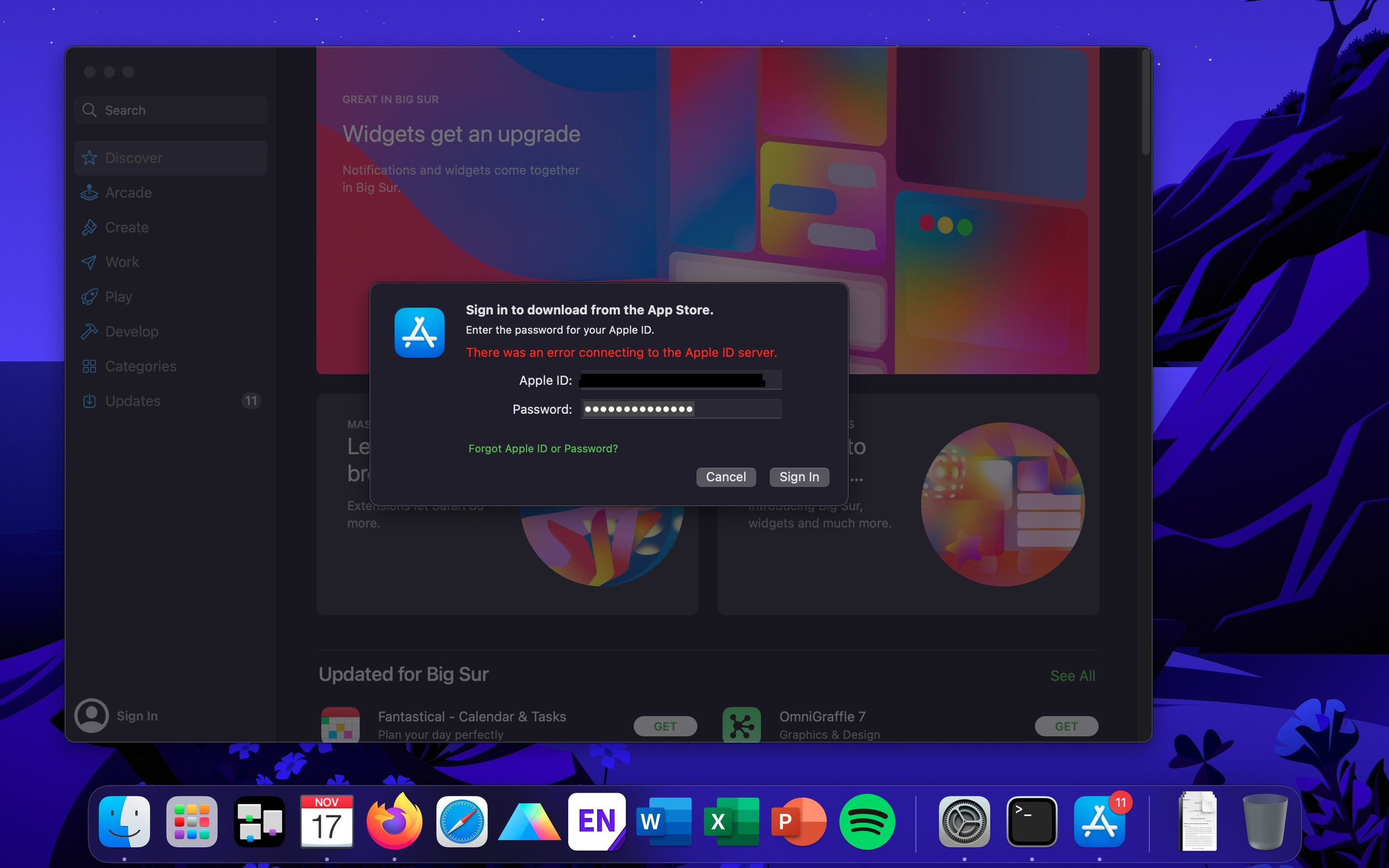The width and height of the screenshot is (1389, 868).
Task: Select Develop in the sidebar
Action: (132, 331)
